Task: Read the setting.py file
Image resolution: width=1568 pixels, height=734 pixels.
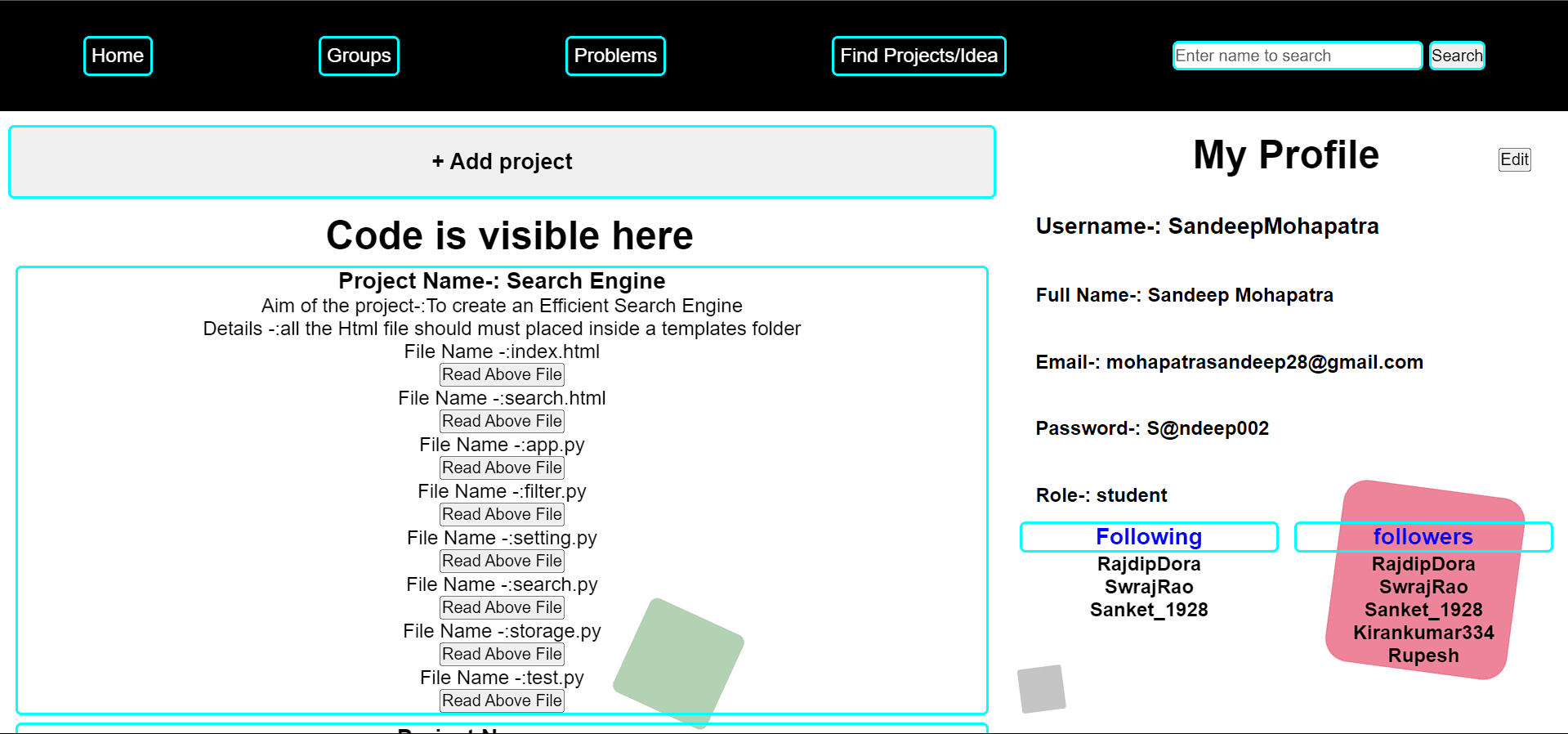Action: click(502, 561)
